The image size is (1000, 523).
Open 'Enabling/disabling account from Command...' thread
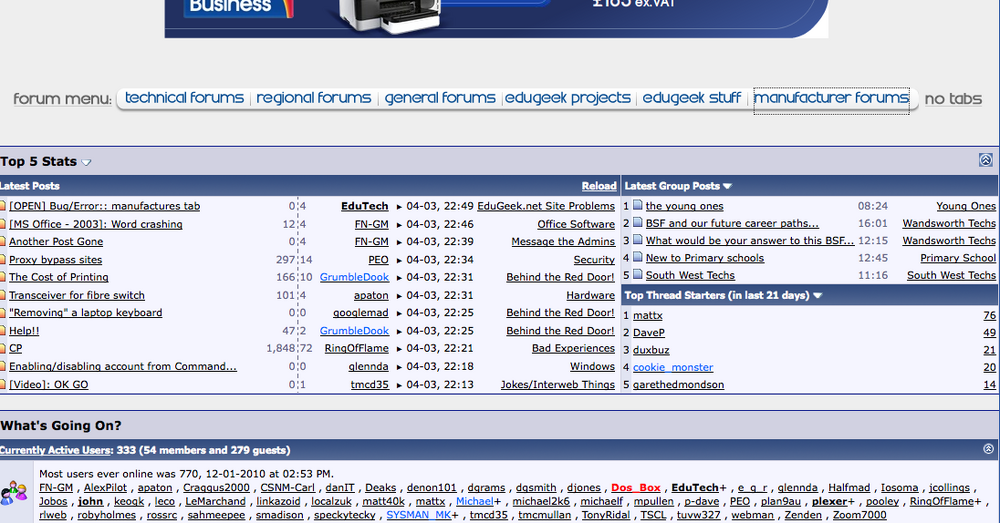click(x=122, y=366)
